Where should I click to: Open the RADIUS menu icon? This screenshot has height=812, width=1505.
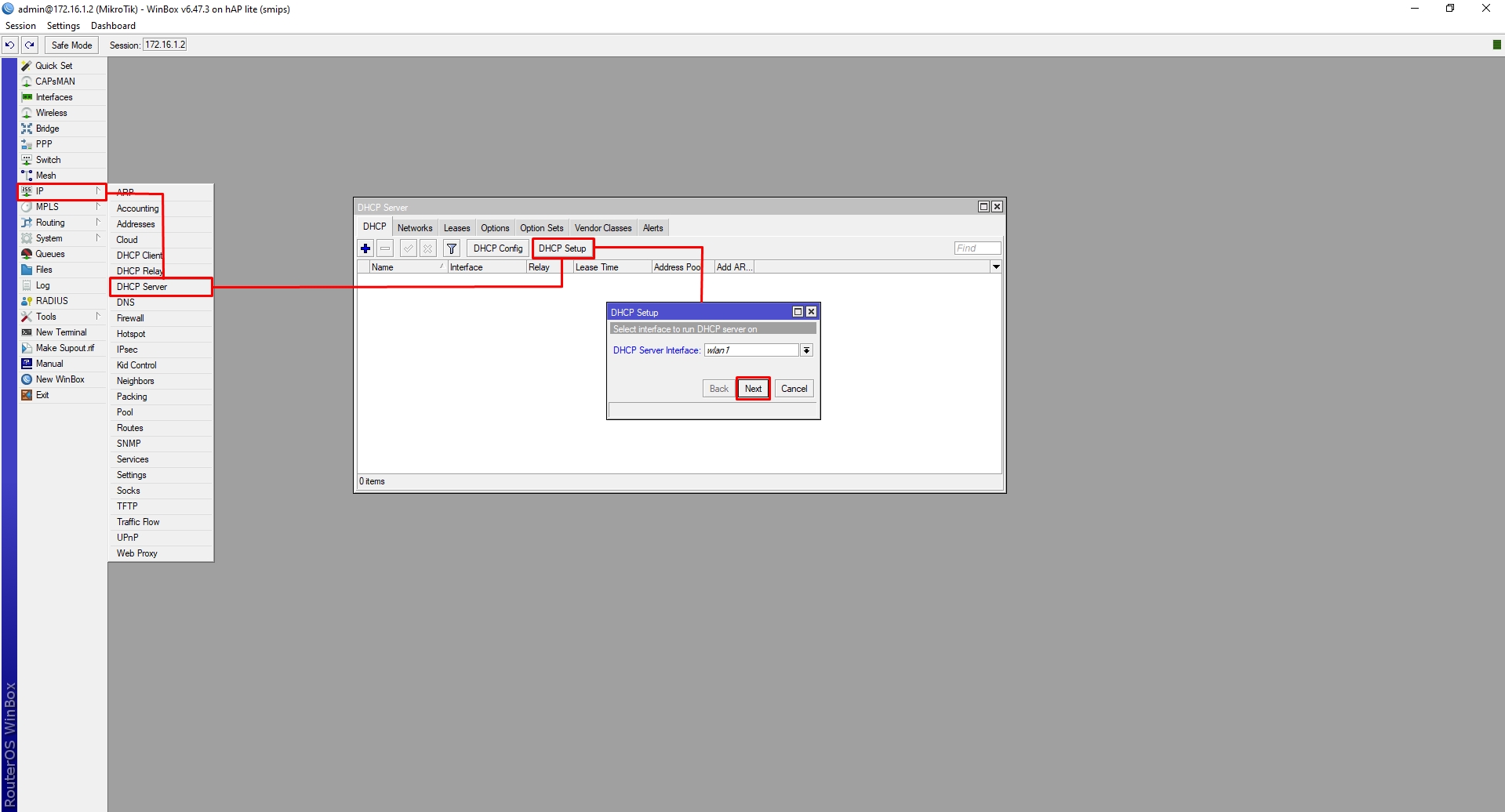(x=27, y=301)
